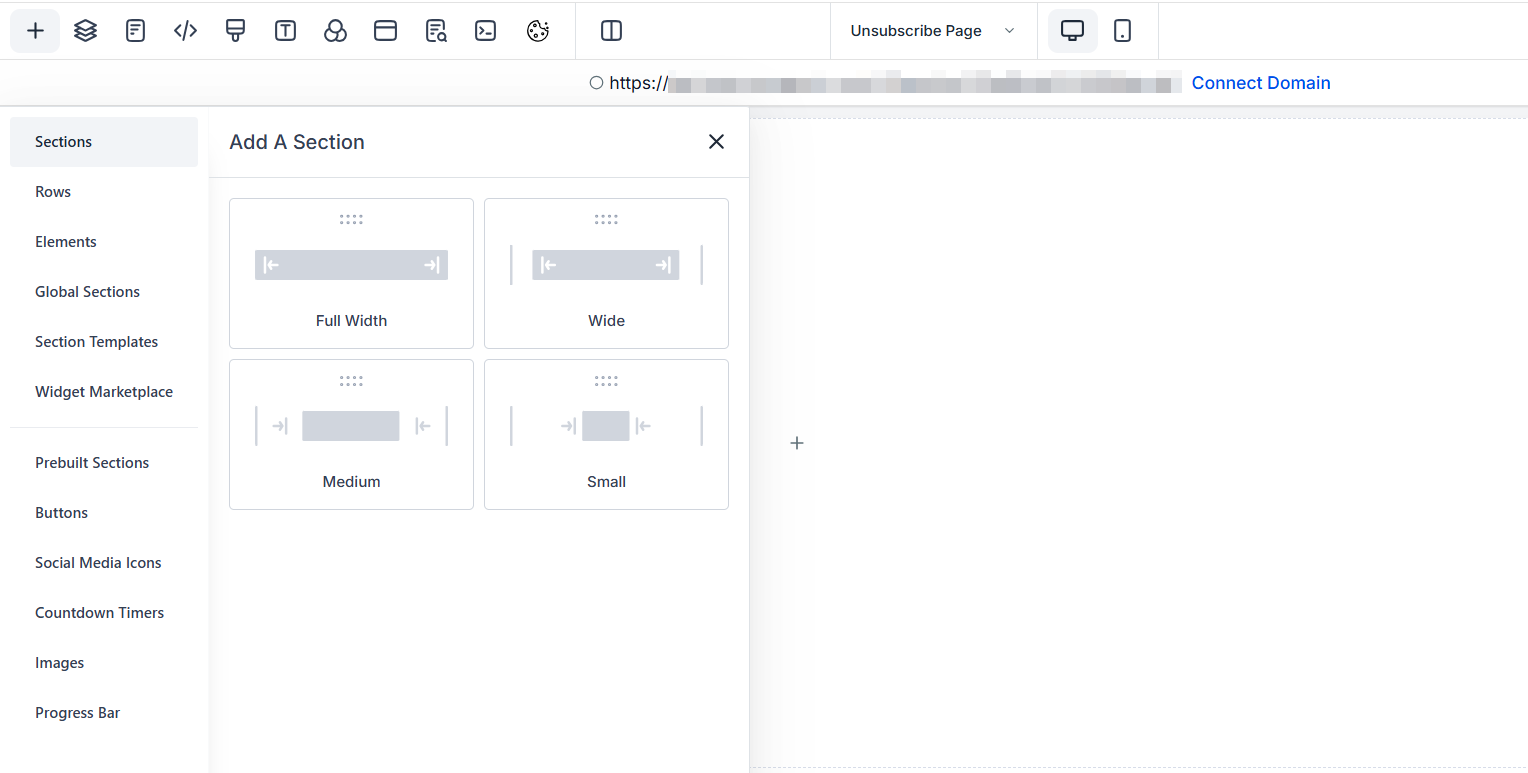Click the Connect Domain link
Screen dimensions: 1528x773
(1261, 83)
